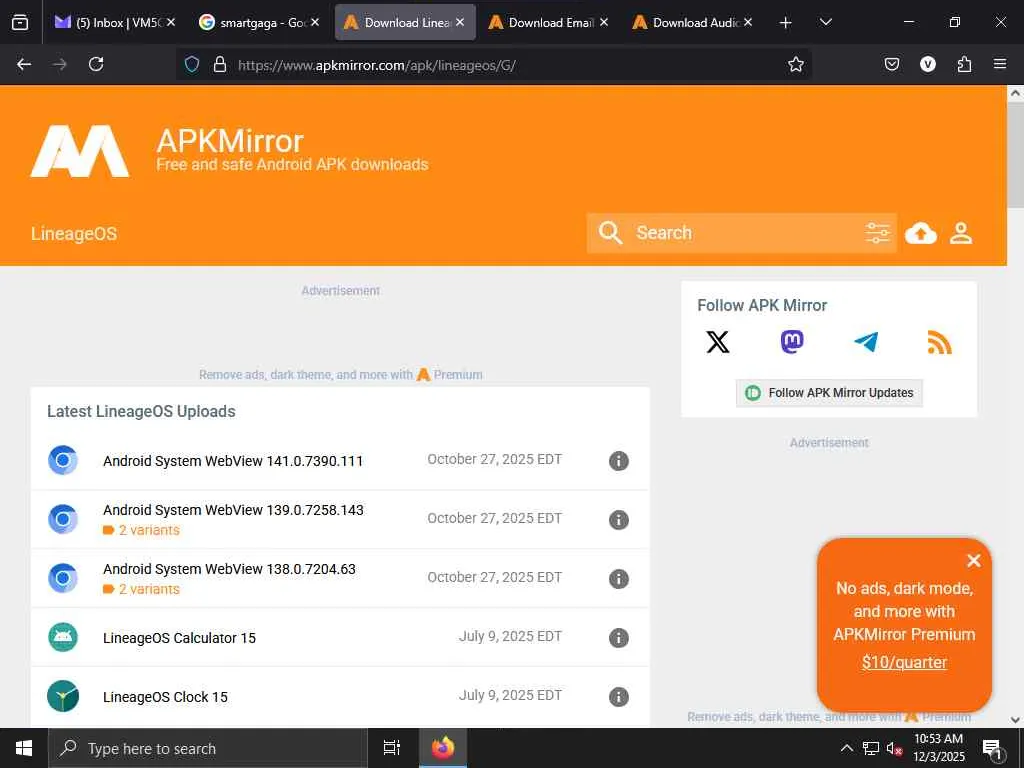Open advanced search filter sliders icon
This screenshot has width=1024, height=768.
(877, 232)
